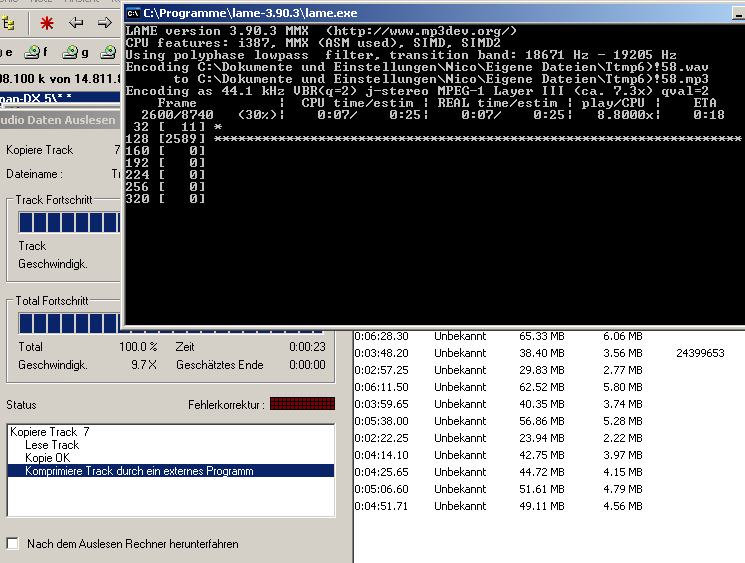Click the track row with duration 0:03:59.65
This screenshot has width=745, height=563.
click(x=549, y=404)
